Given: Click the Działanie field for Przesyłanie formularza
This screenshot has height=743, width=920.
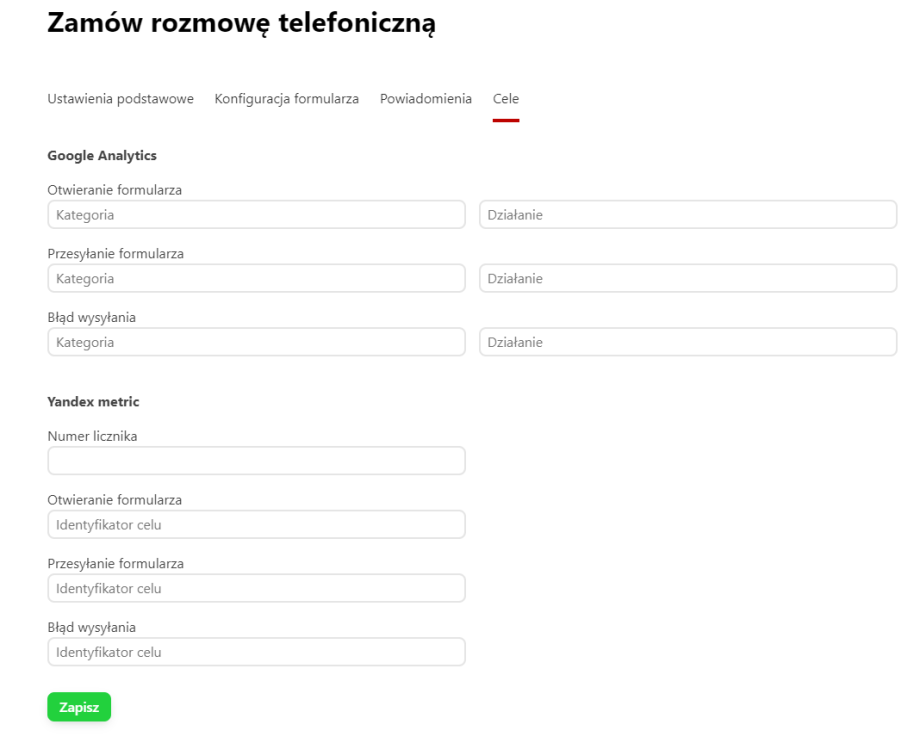Looking at the screenshot, I should pos(688,278).
